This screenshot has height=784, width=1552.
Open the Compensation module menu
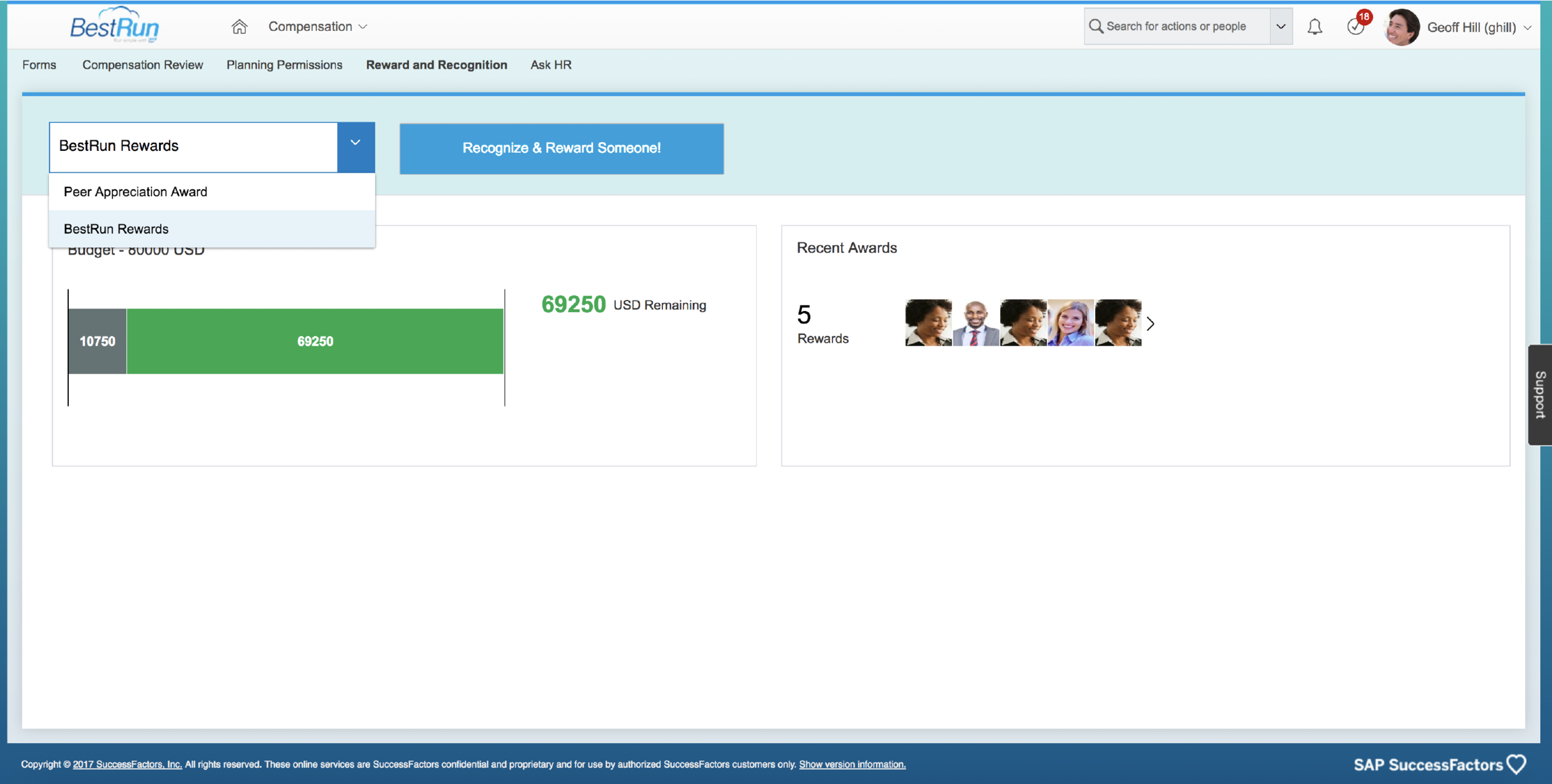pos(318,27)
